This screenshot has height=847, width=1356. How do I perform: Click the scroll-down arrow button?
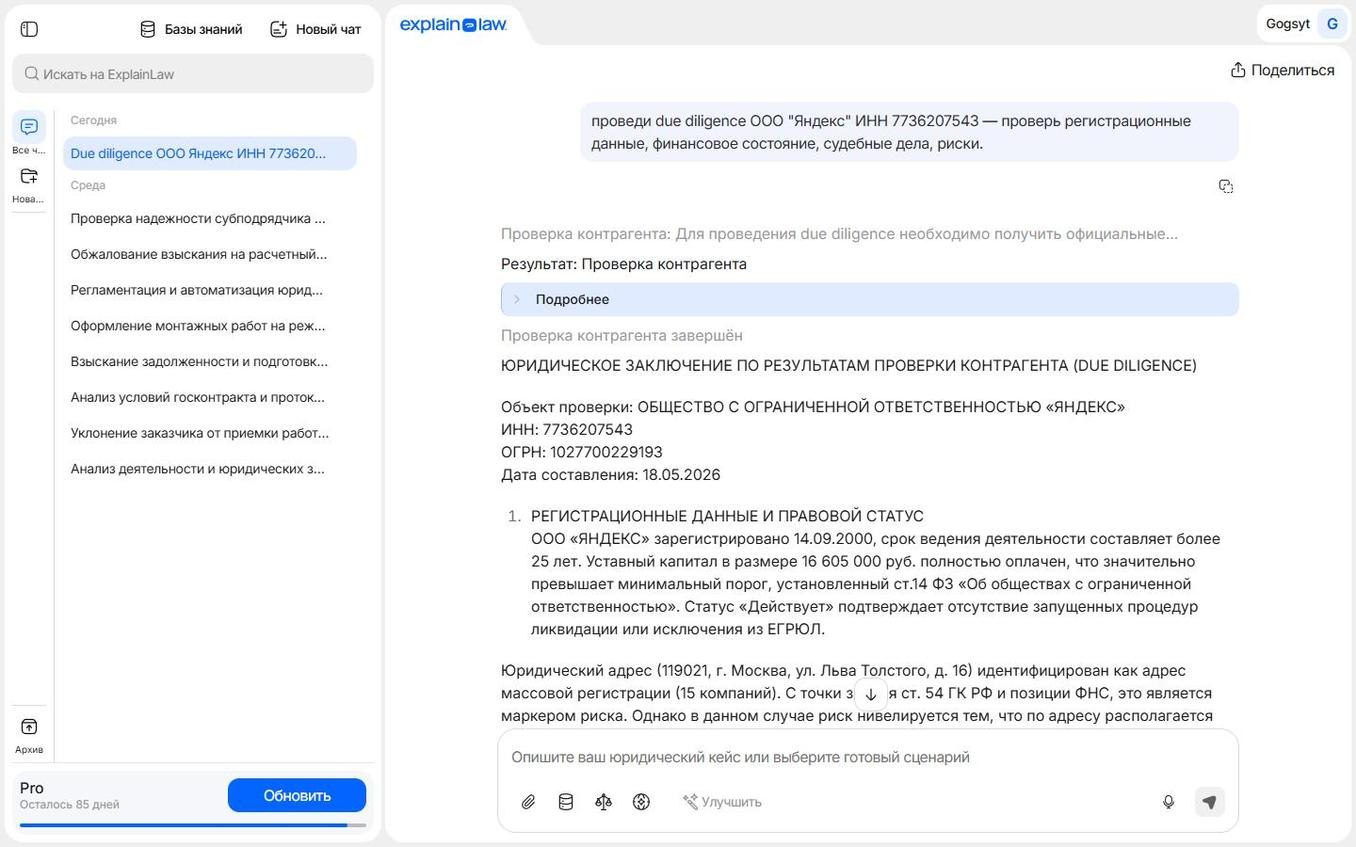pyautogui.click(x=870, y=695)
